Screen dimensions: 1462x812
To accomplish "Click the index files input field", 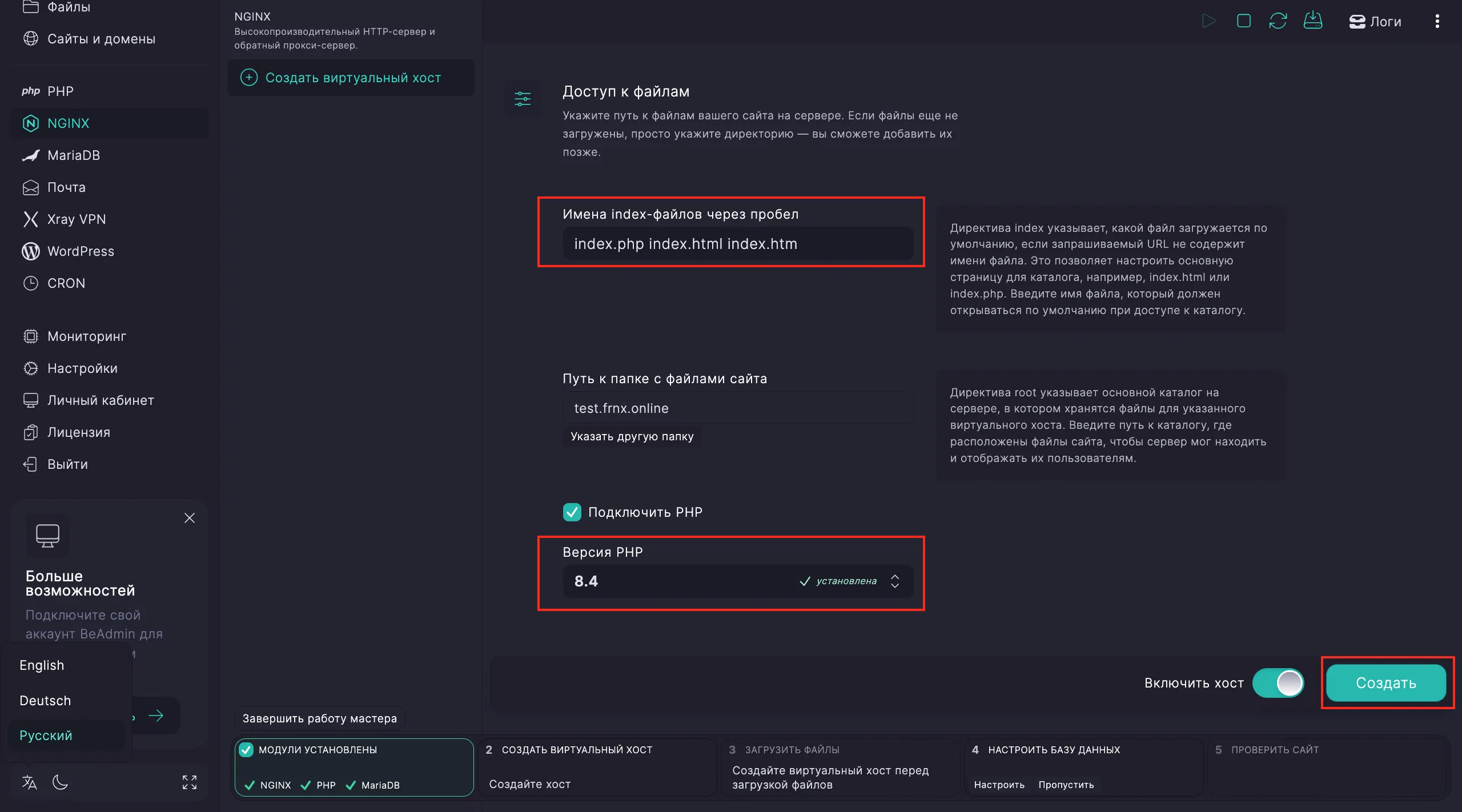I will coord(737,244).
